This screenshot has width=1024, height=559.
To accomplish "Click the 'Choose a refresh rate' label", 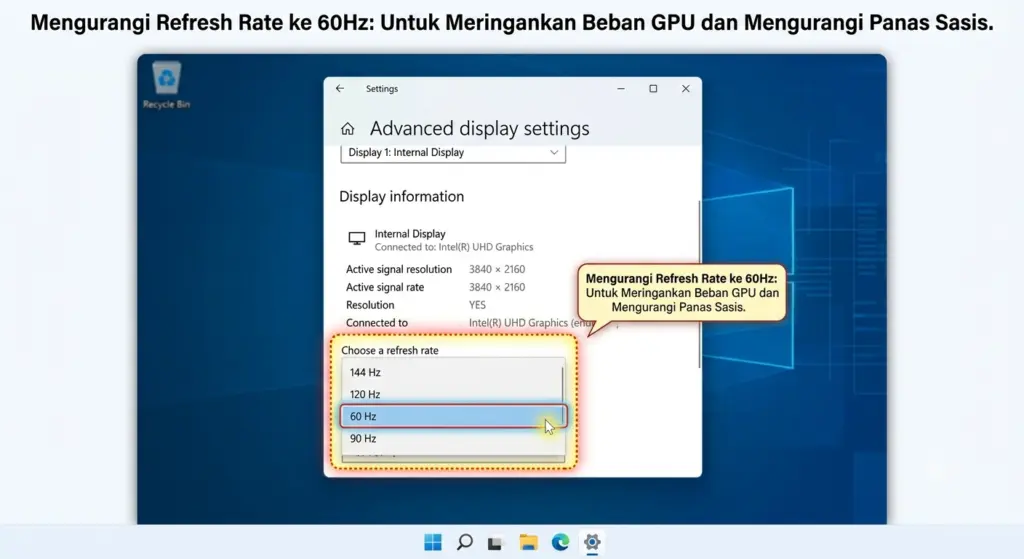I will click(x=390, y=351).
